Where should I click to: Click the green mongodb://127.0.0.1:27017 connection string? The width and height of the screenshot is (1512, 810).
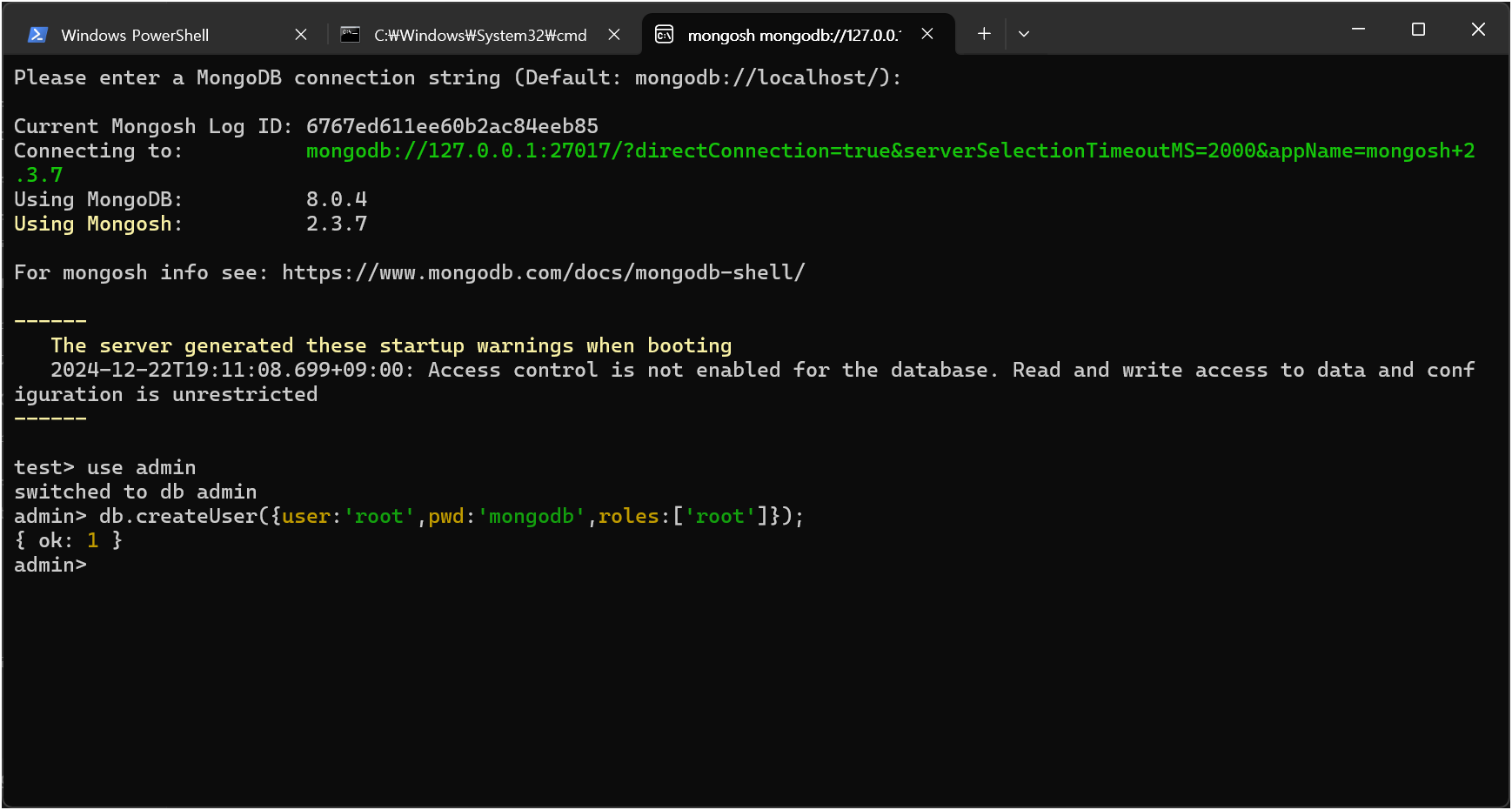point(891,151)
